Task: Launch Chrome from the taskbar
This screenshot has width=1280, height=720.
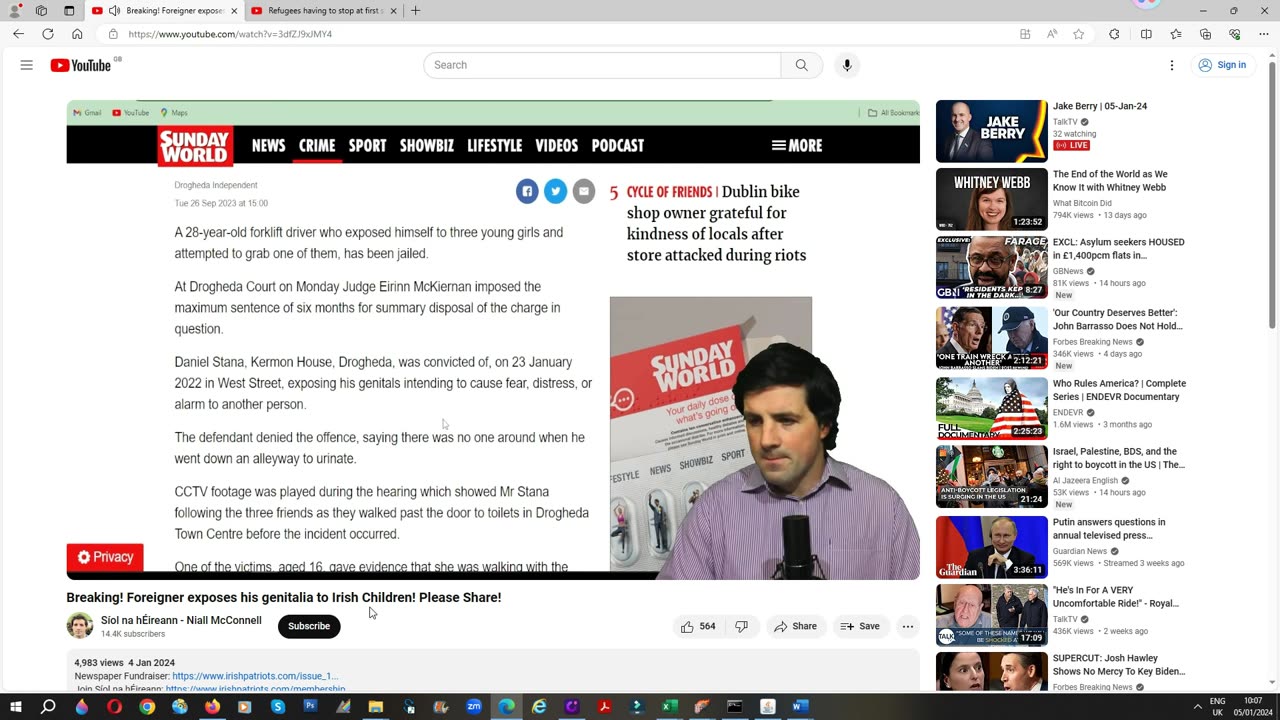Action: click(147, 706)
